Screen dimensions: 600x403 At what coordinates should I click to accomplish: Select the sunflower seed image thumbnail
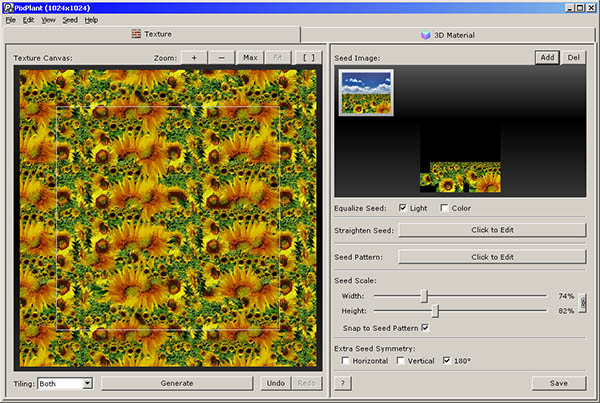pyautogui.click(x=366, y=93)
